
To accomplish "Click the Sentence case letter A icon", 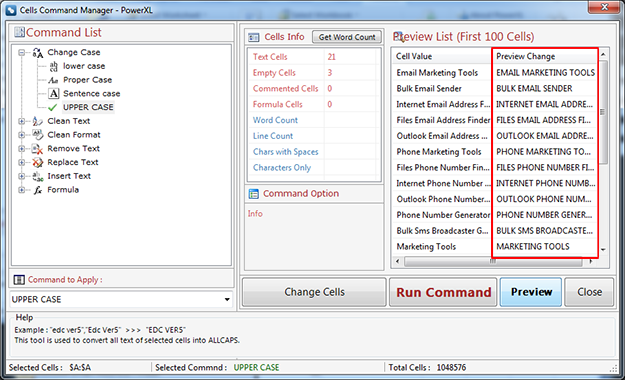I will point(54,94).
